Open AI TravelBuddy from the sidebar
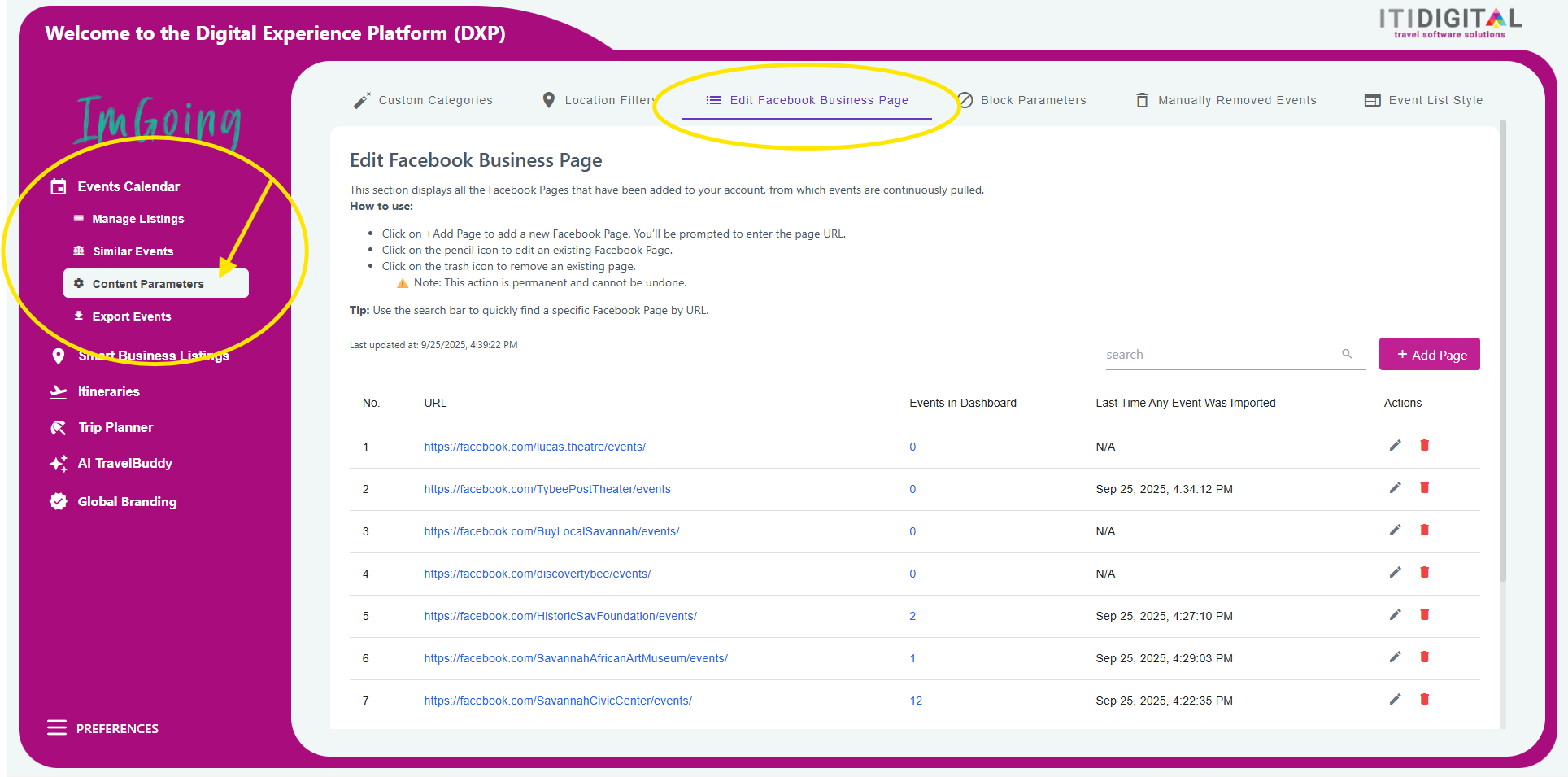 click(x=125, y=463)
